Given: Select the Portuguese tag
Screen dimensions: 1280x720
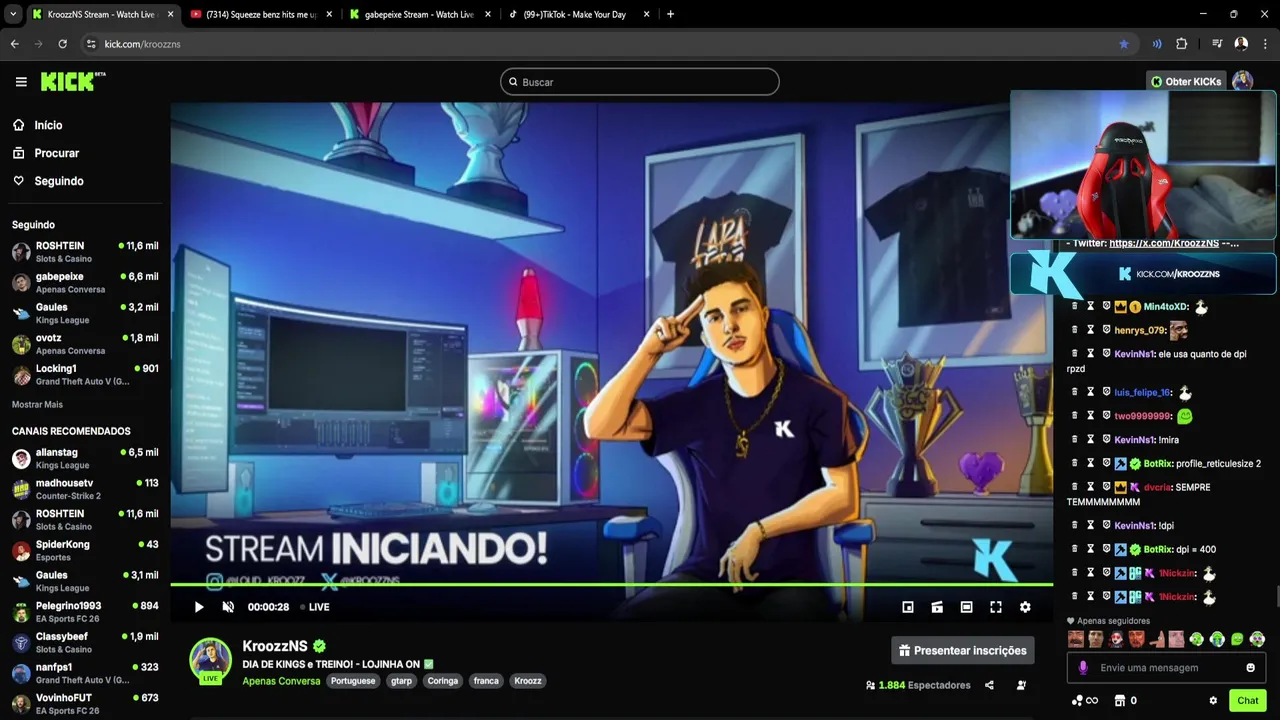Looking at the screenshot, I should (x=353, y=681).
